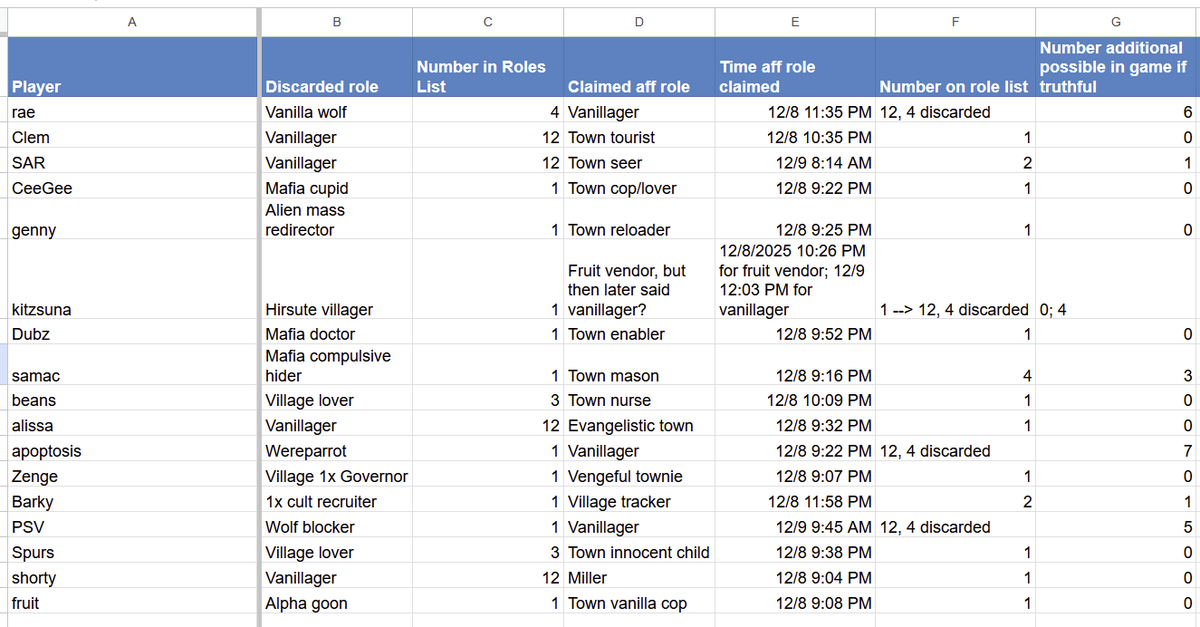This screenshot has width=1200, height=627.
Task: Click the "Claimed aff role" header cell
Action: click(629, 87)
